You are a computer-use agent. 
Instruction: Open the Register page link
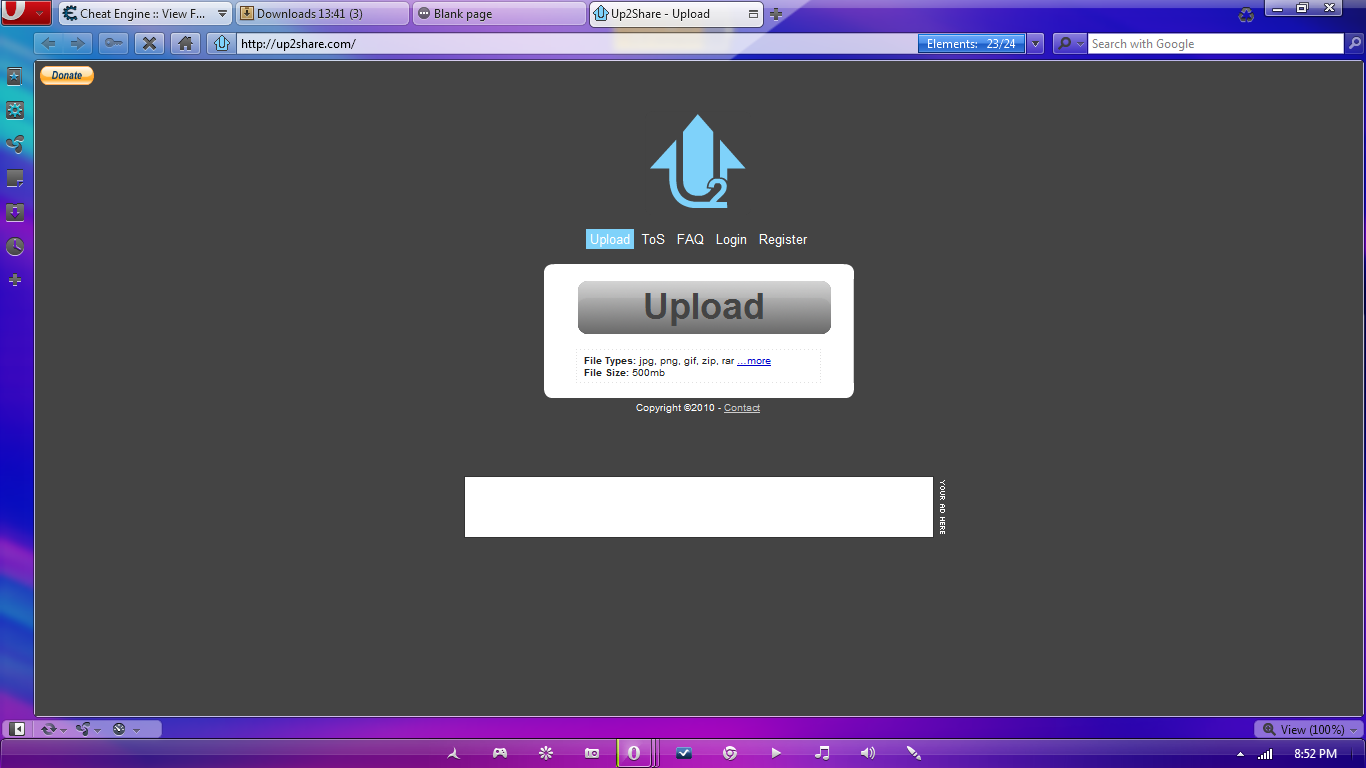782,239
